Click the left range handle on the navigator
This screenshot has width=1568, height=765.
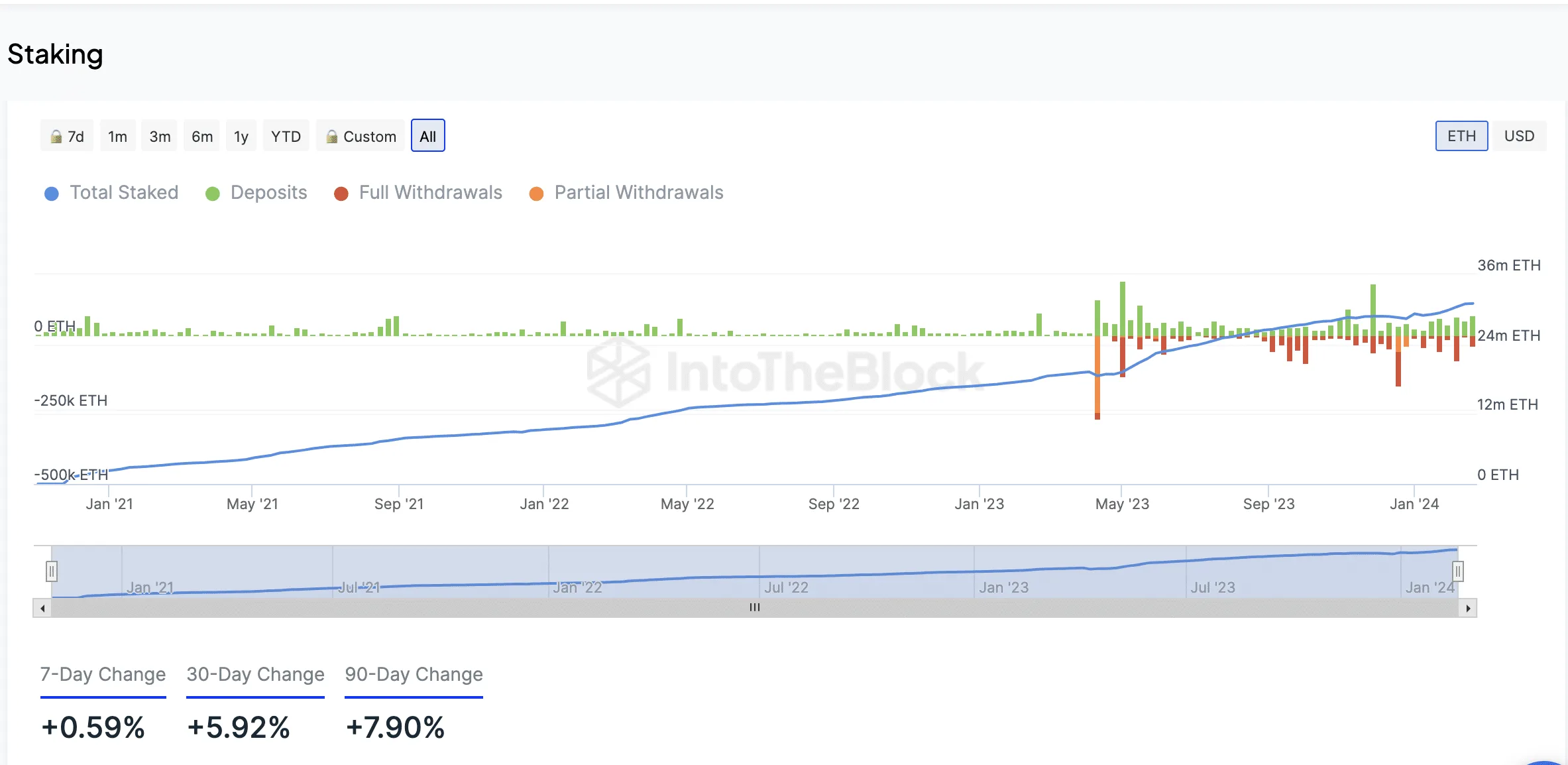tap(52, 571)
